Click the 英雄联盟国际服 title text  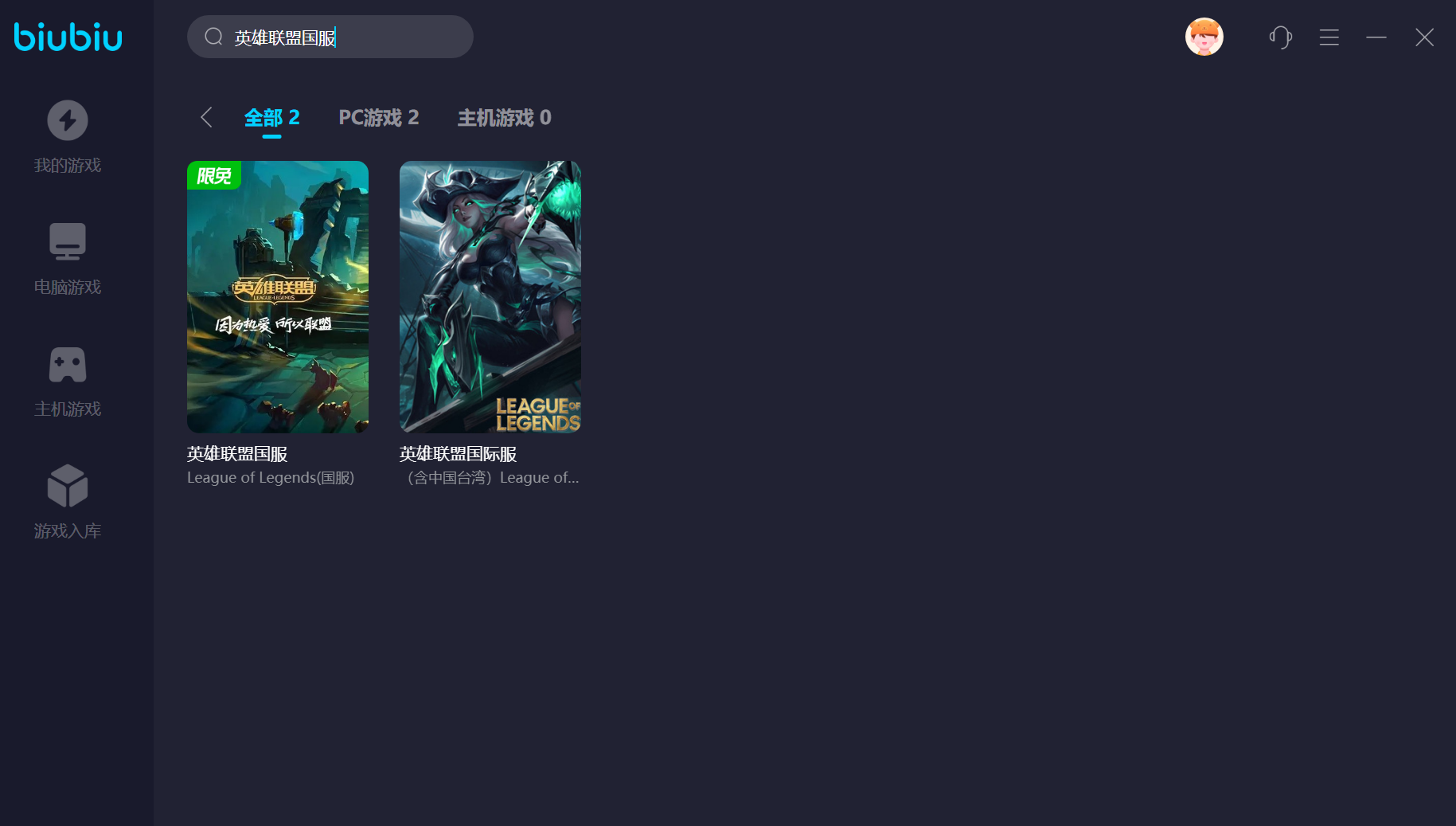459,454
